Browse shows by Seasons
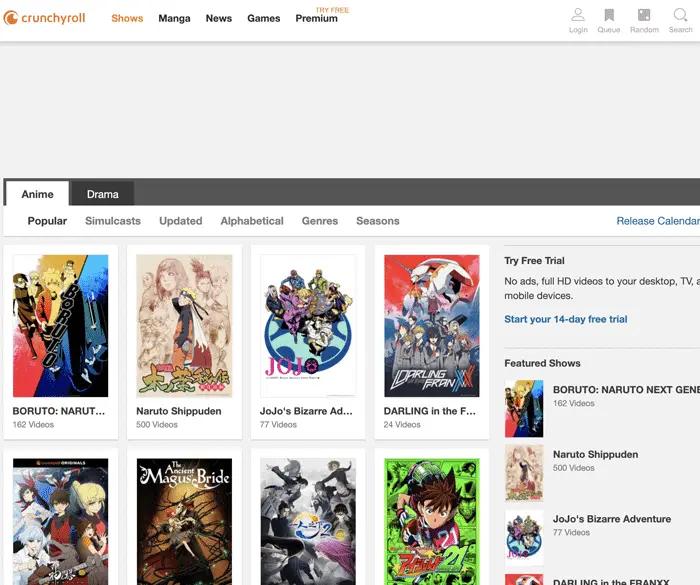 tap(378, 221)
